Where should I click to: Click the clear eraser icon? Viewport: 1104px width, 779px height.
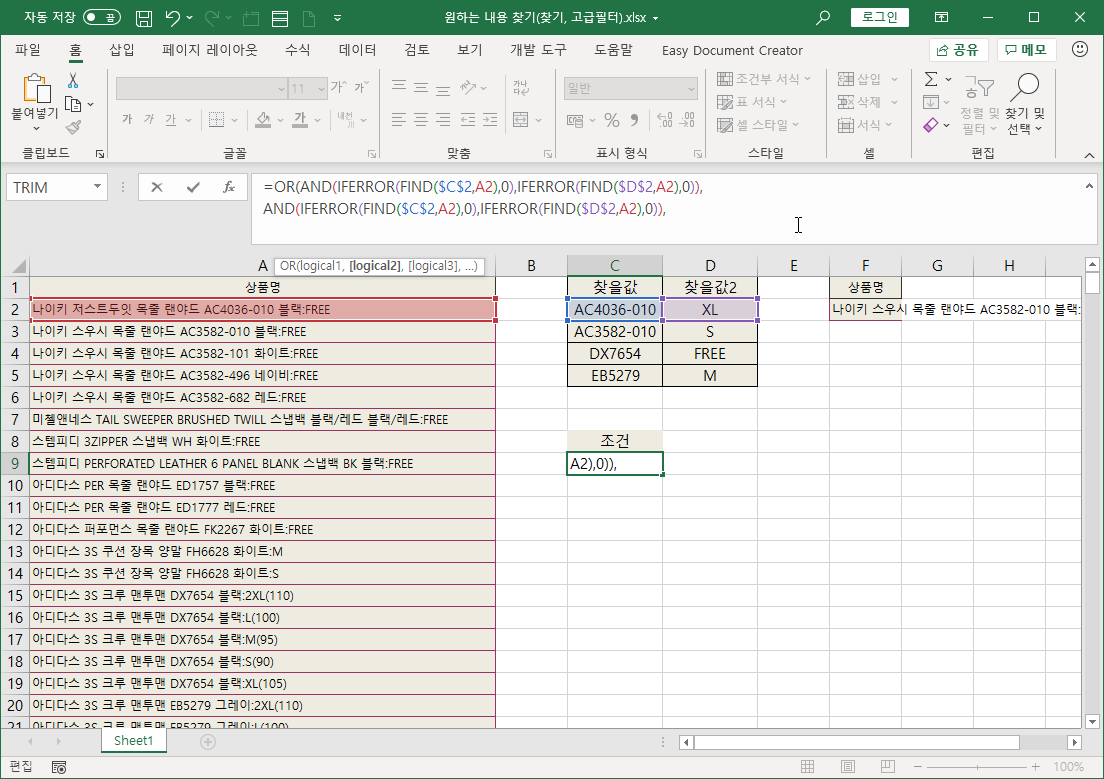pos(931,125)
